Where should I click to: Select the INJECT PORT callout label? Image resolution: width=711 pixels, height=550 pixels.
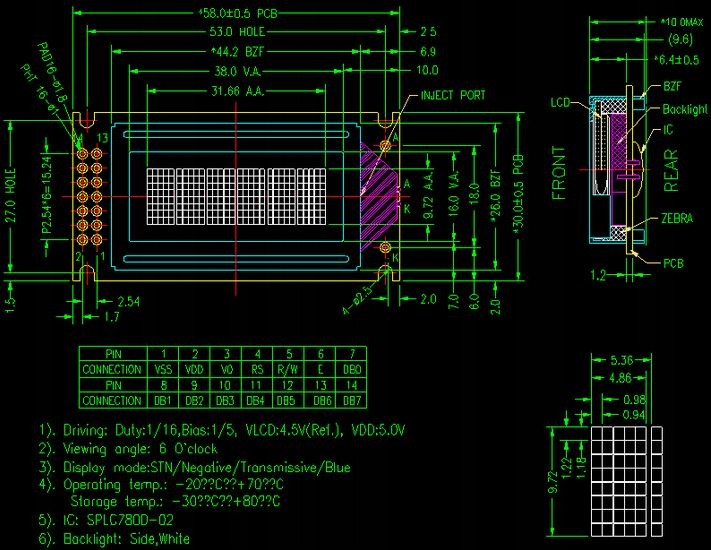(x=452, y=96)
